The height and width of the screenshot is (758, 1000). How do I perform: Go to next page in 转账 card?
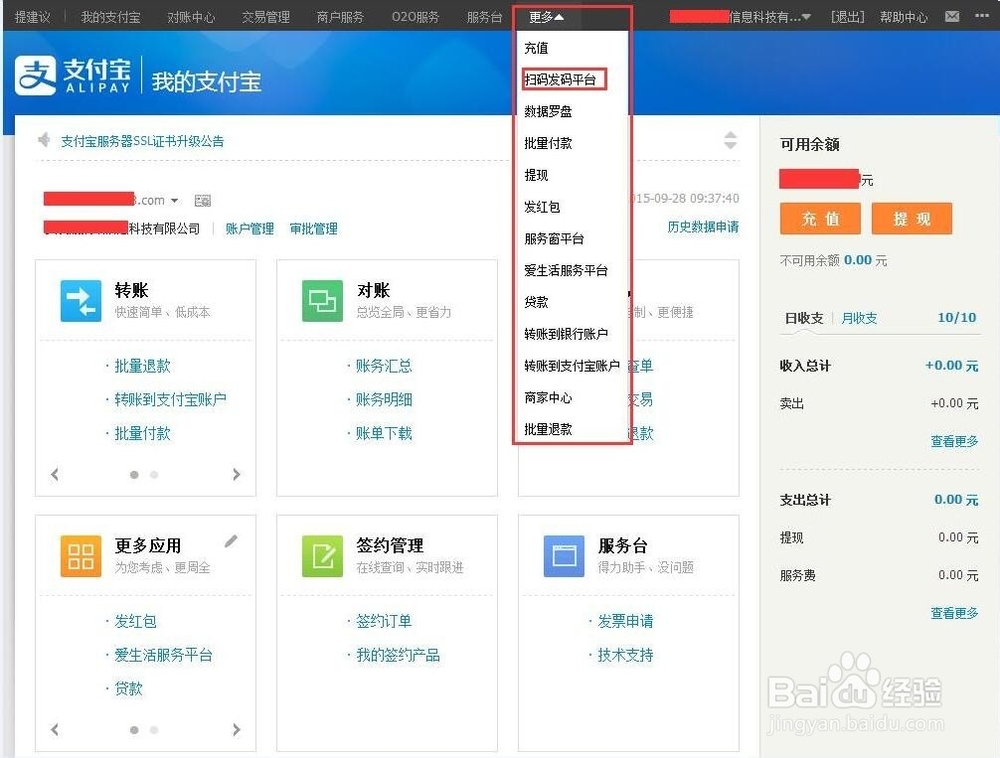pos(237,474)
